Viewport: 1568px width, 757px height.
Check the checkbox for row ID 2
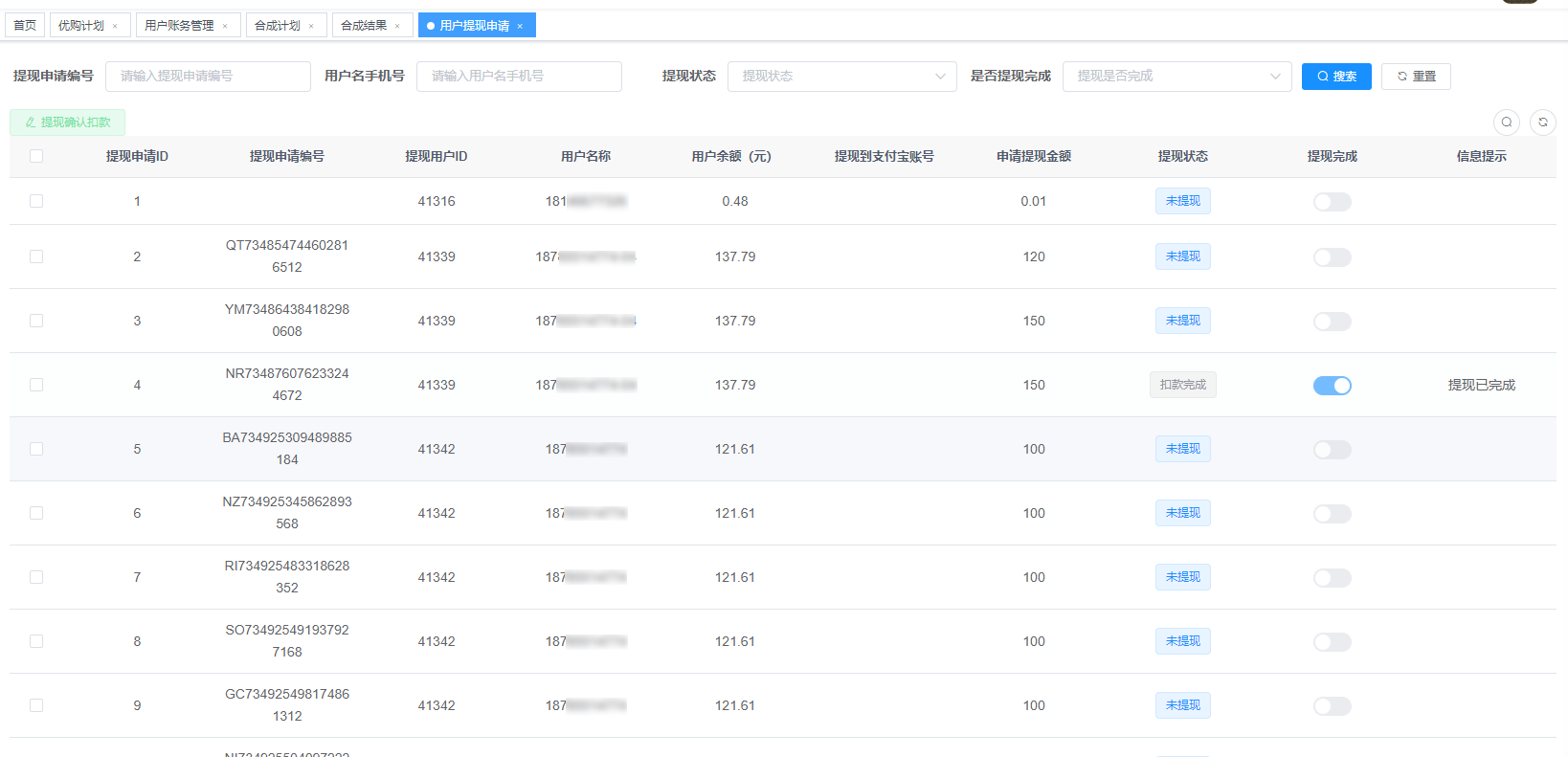coord(36,256)
